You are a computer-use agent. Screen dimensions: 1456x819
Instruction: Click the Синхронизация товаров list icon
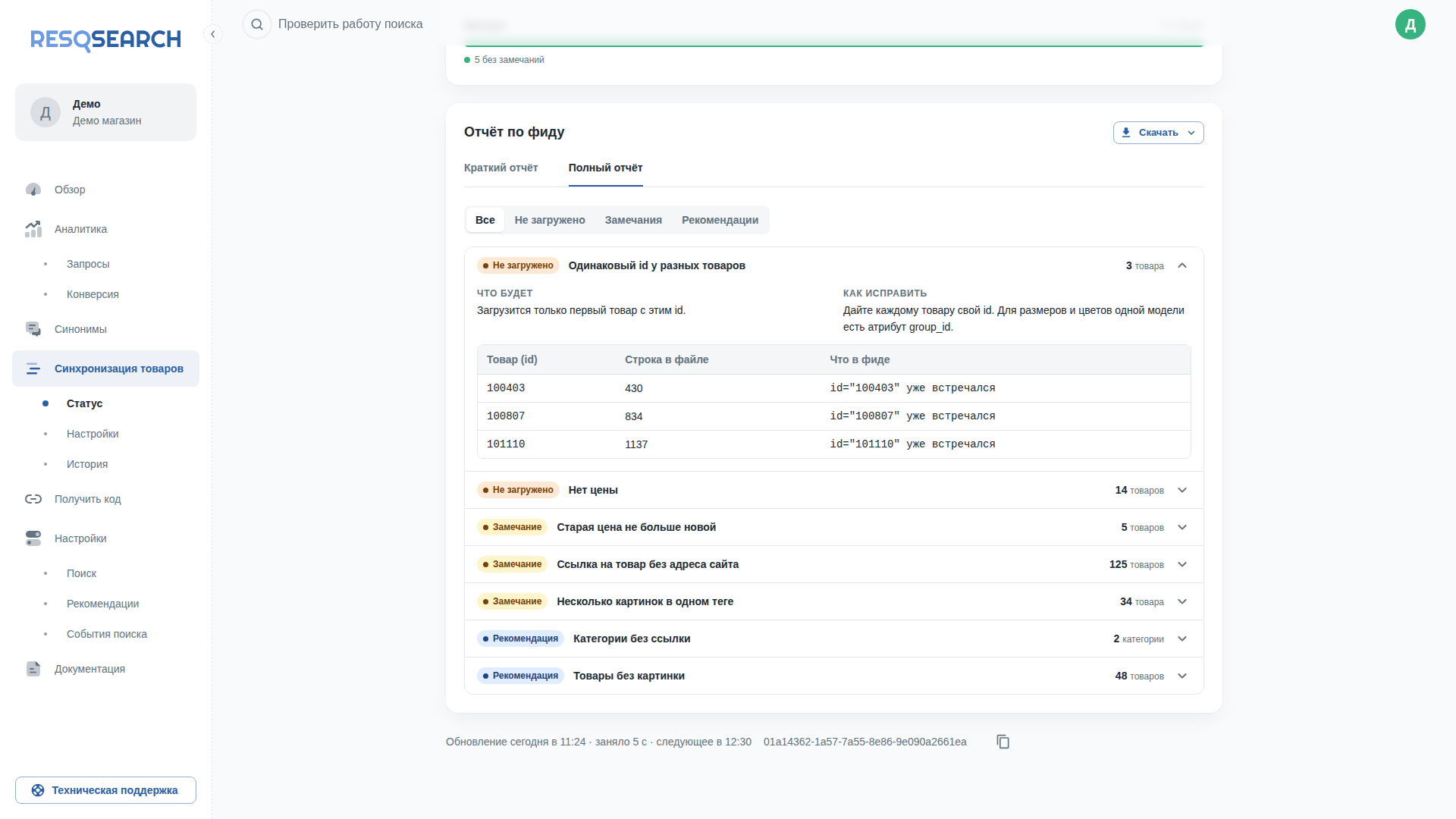(33, 369)
